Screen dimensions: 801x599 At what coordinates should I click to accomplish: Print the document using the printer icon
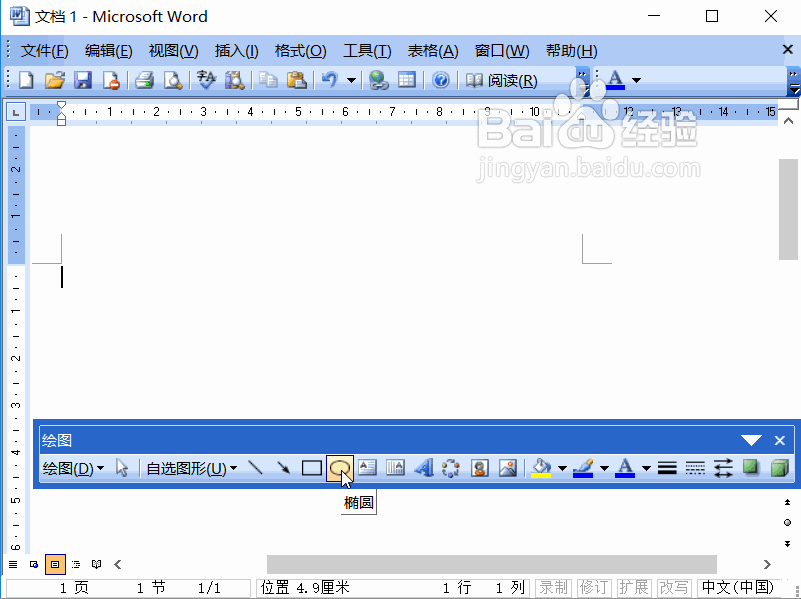[x=145, y=80]
